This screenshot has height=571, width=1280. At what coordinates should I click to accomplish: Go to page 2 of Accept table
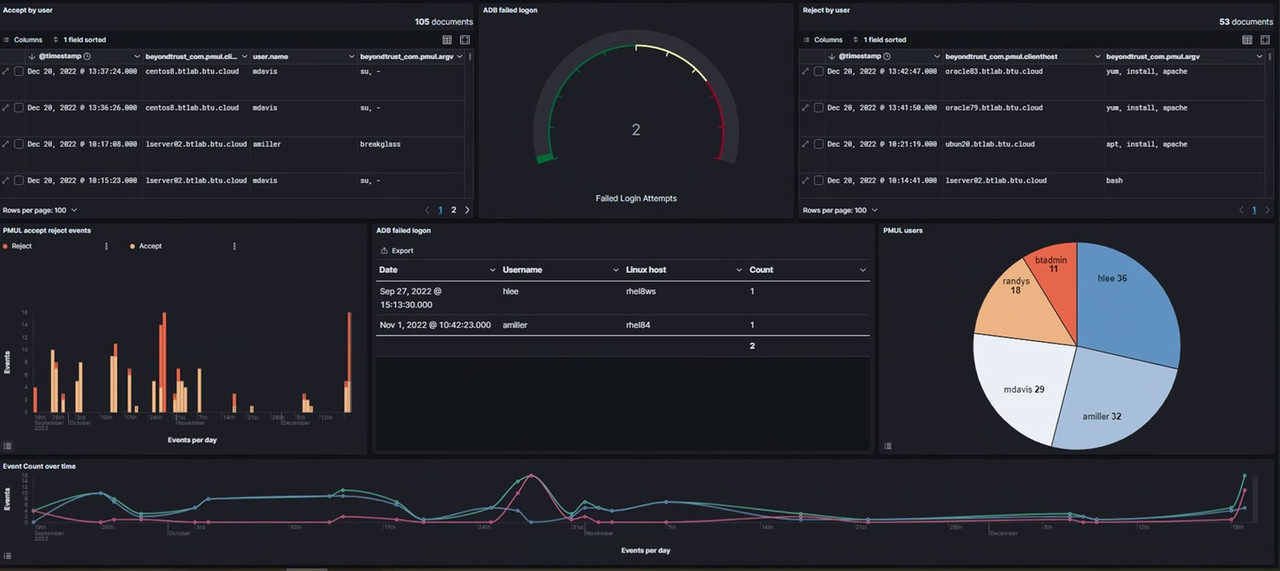pyautogui.click(x=453, y=210)
